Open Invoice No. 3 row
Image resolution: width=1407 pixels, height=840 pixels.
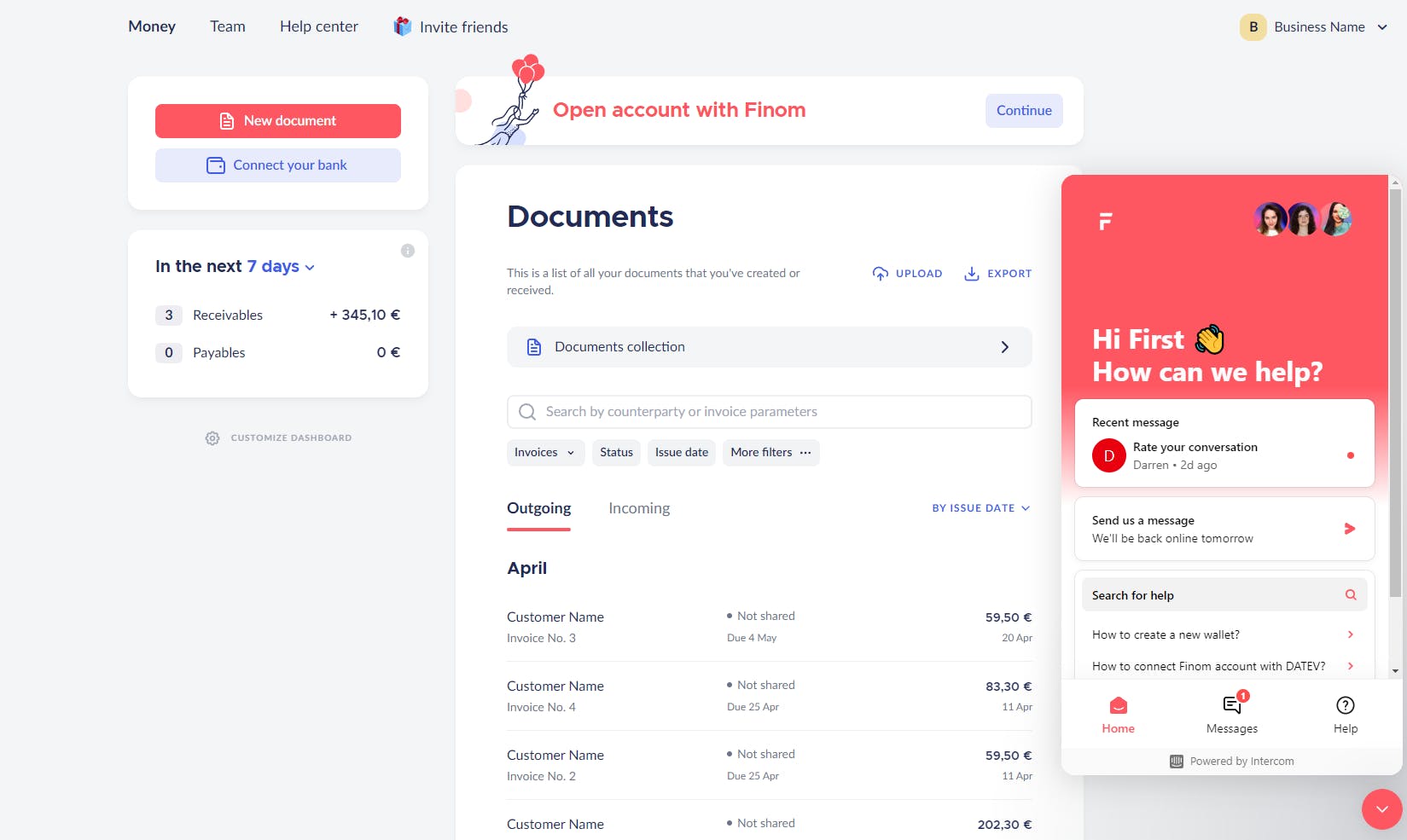coord(769,627)
